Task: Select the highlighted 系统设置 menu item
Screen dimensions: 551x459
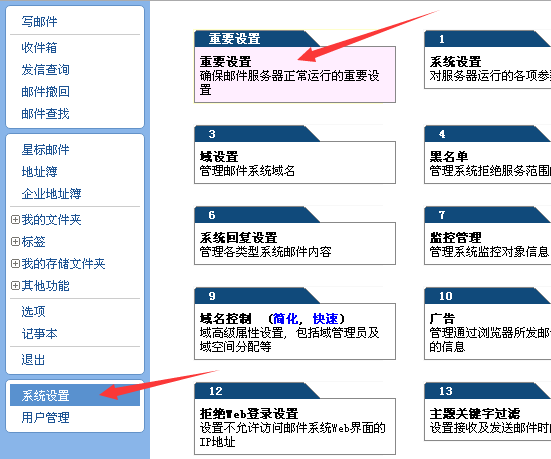Action: [x=75, y=395]
